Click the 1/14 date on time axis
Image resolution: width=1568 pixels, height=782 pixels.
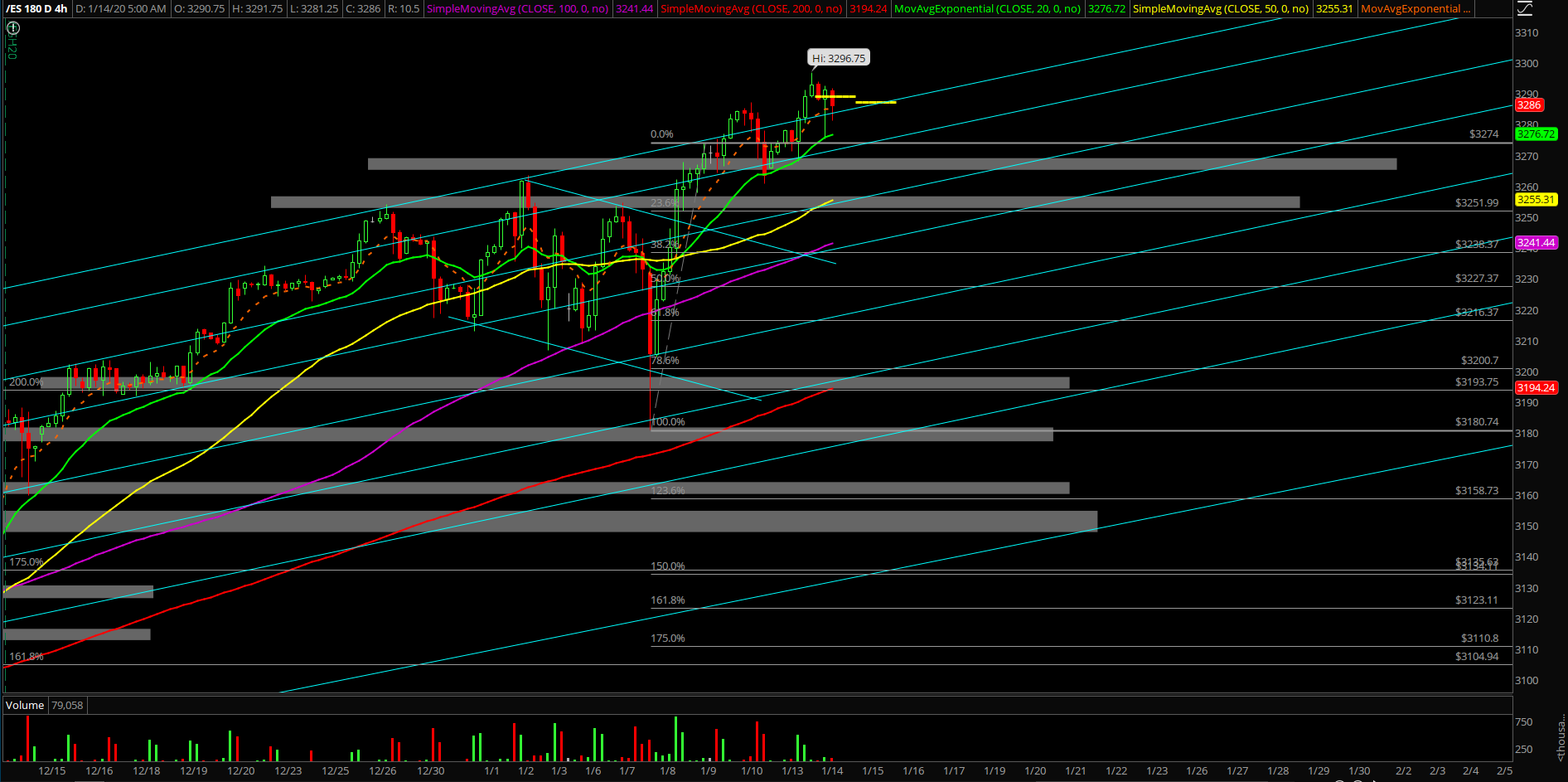(832, 771)
